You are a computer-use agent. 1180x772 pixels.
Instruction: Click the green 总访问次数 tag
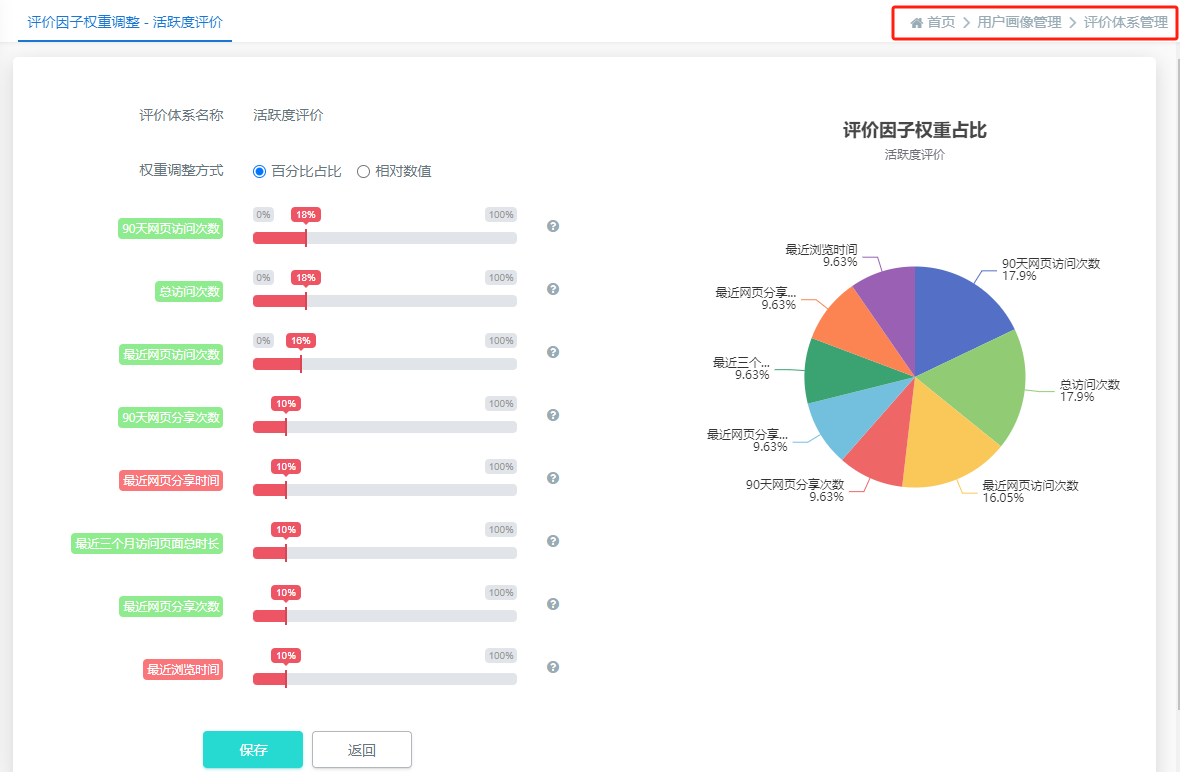click(x=190, y=291)
